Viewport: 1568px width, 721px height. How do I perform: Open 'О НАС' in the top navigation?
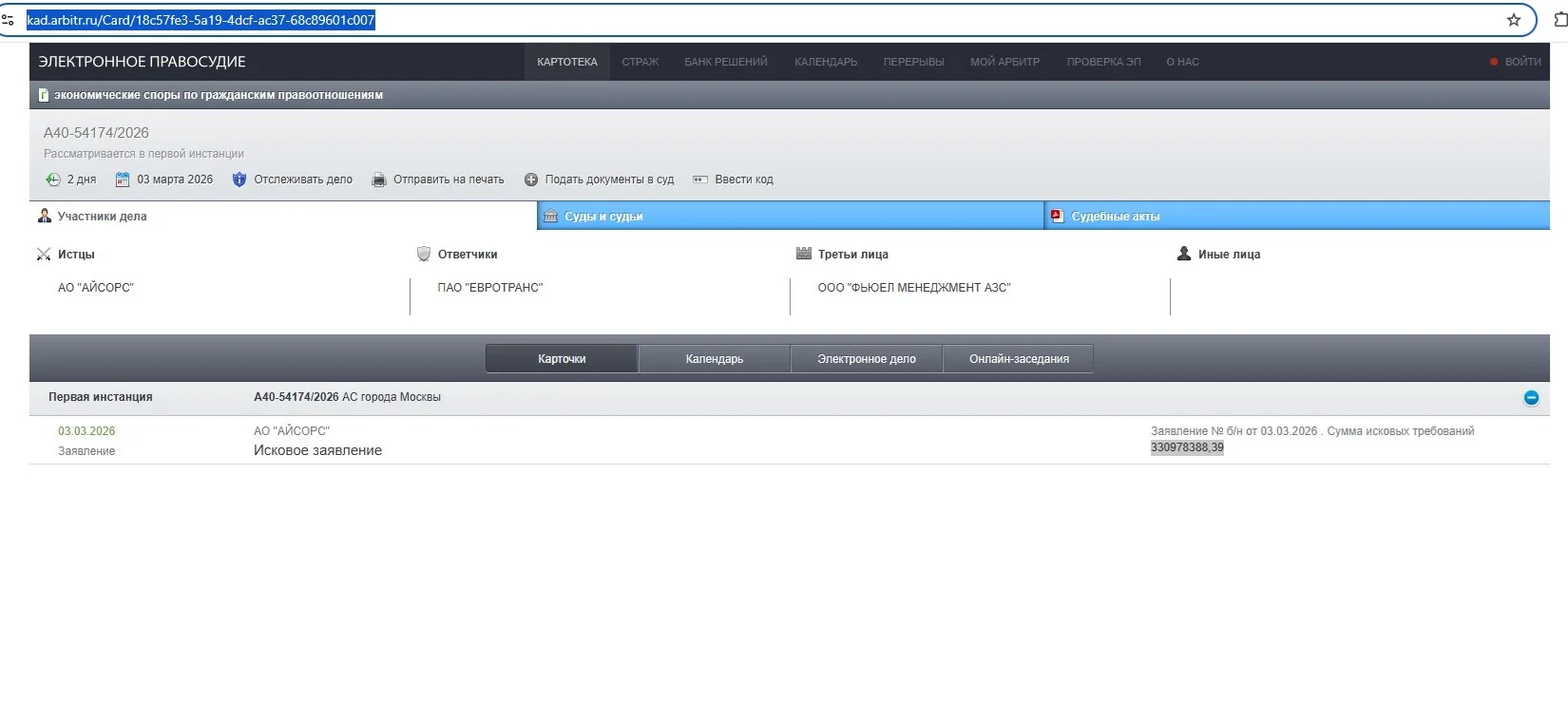pos(1183,62)
